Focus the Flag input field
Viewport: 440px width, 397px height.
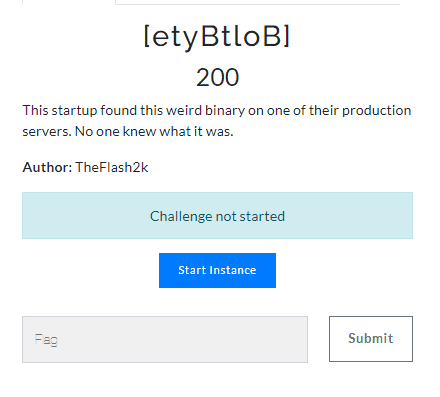pos(165,339)
